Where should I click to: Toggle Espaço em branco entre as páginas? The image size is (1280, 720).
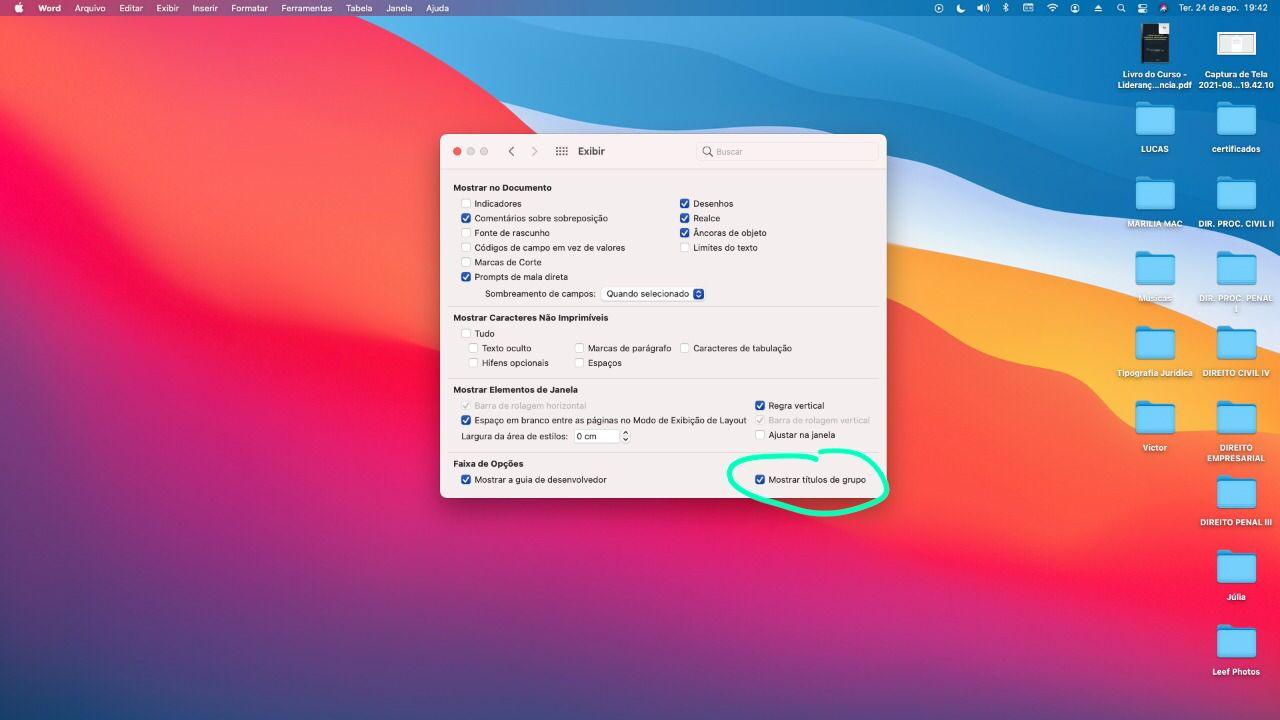coord(466,421)
